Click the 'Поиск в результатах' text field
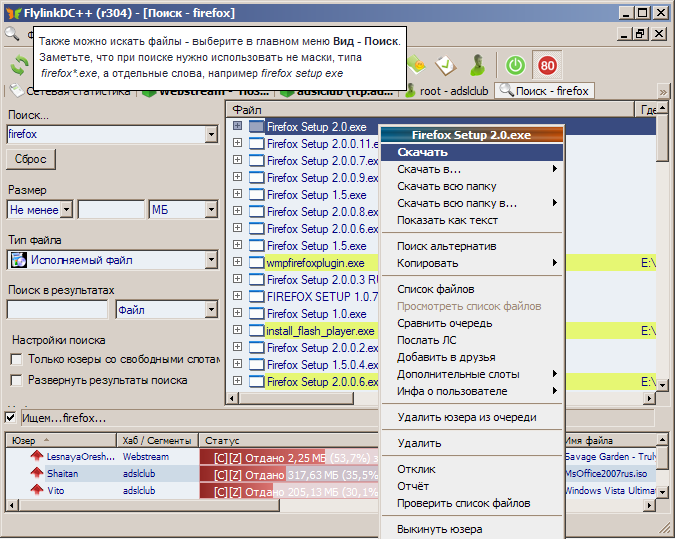 pos(57,310)
